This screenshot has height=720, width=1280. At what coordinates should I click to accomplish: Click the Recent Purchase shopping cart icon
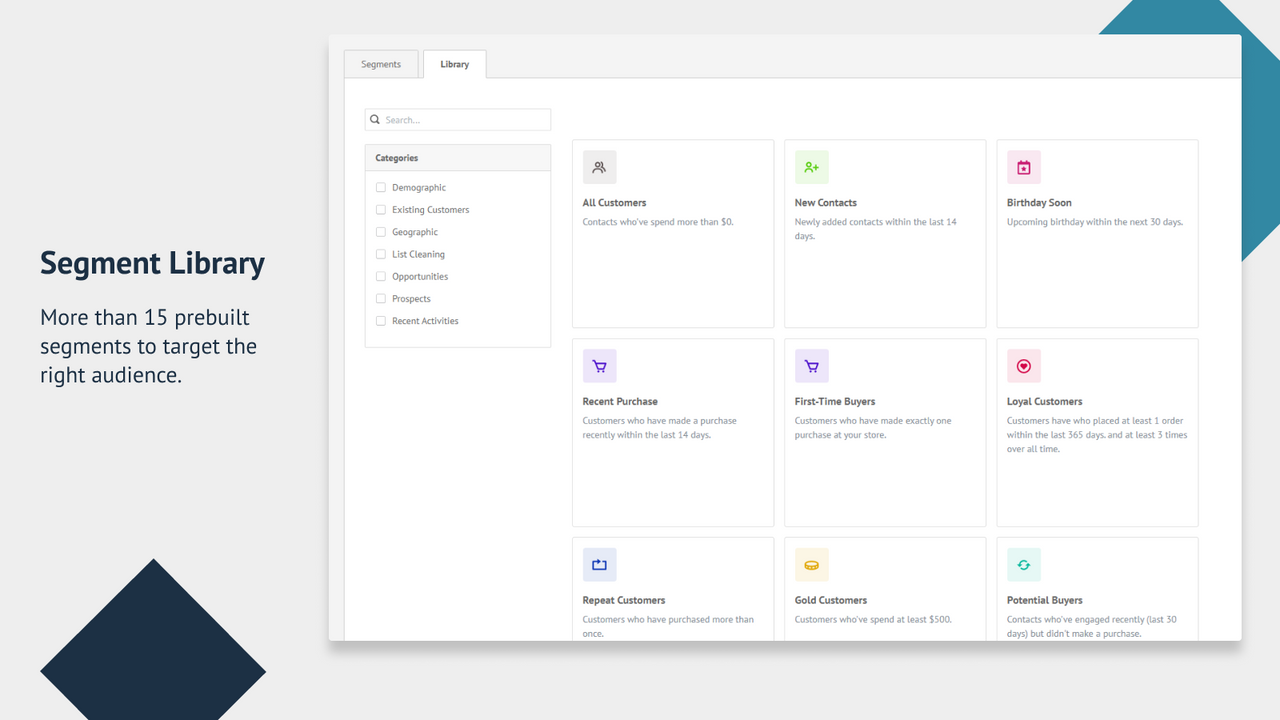coord(599,365)
